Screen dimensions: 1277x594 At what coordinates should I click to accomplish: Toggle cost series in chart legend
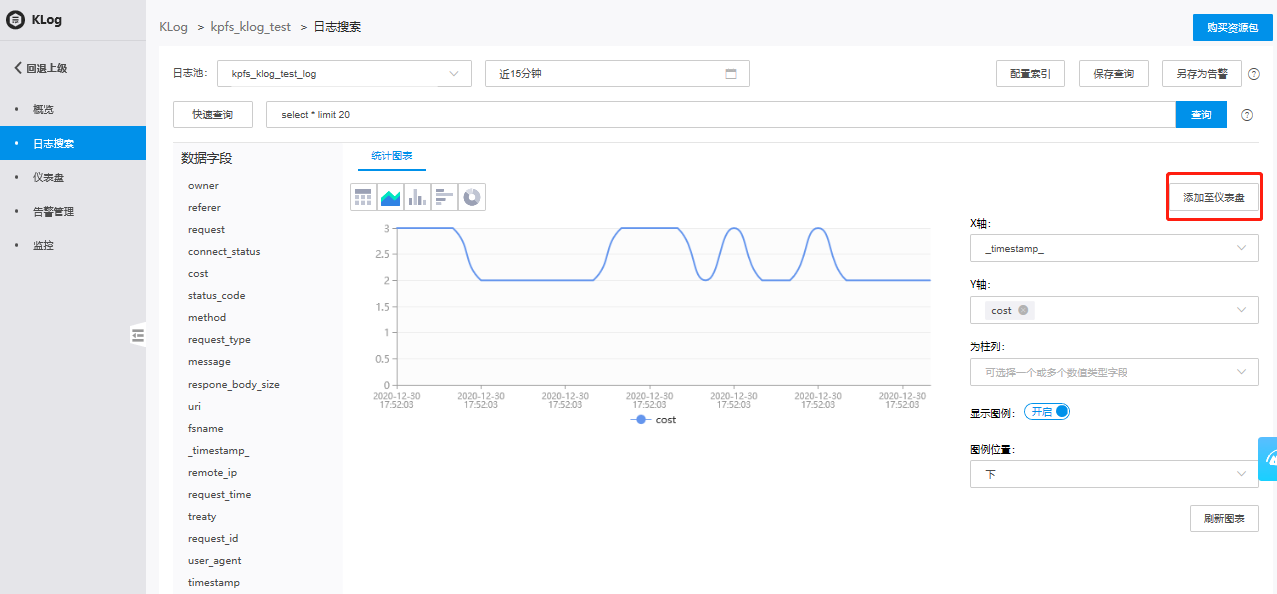tap(654, 420)
